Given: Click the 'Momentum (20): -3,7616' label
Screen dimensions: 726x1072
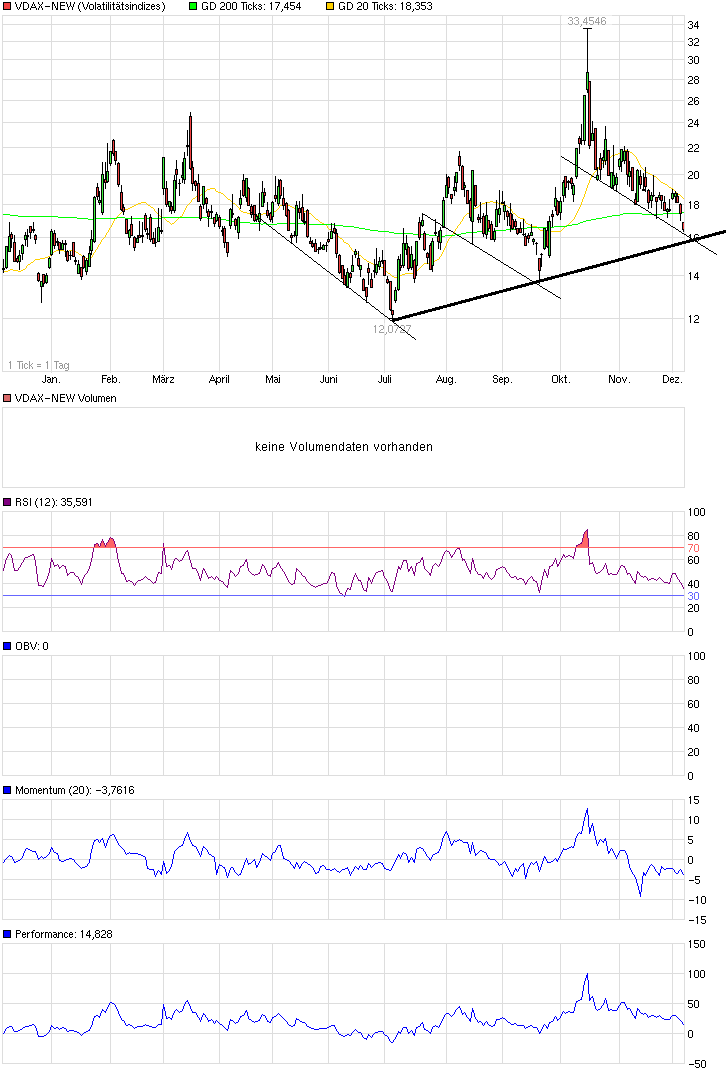Looking at the screenshot, I should point(75,790).
